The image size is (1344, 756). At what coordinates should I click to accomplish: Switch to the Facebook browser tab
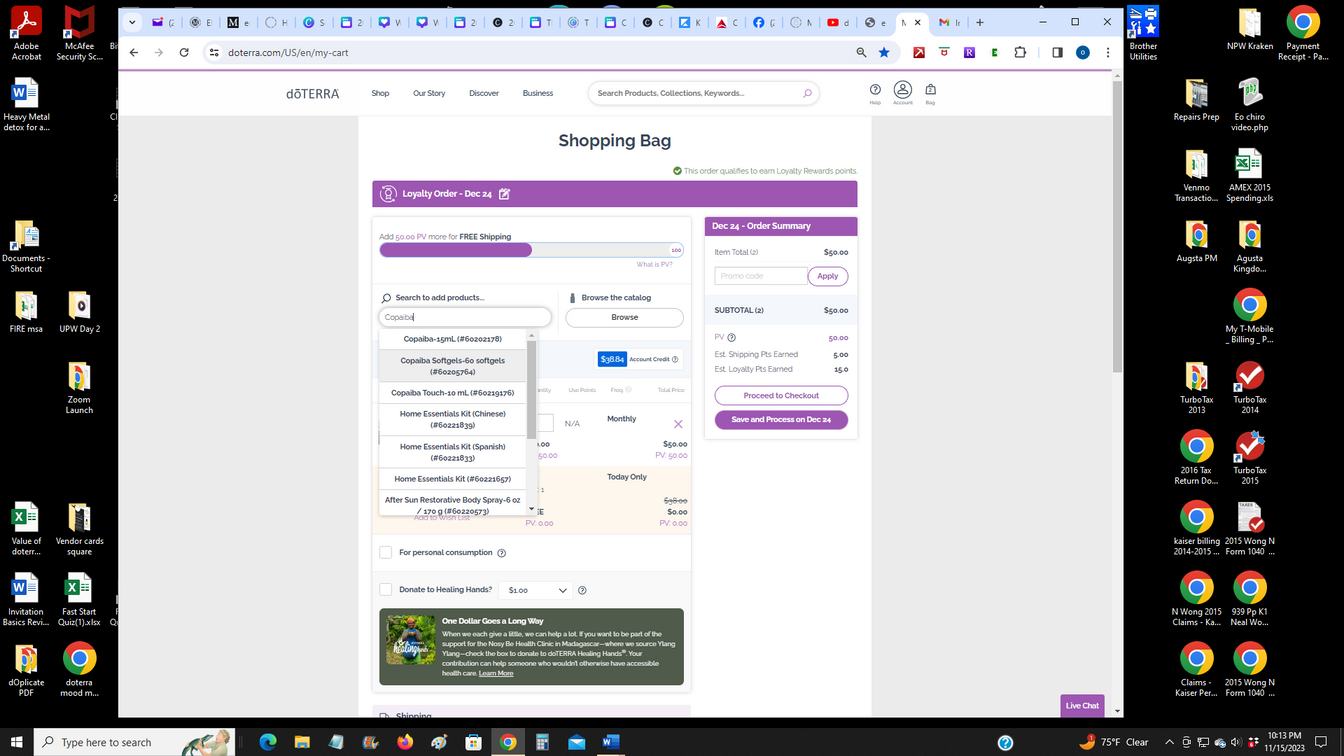pyautogui.click(x=766, y=22)
